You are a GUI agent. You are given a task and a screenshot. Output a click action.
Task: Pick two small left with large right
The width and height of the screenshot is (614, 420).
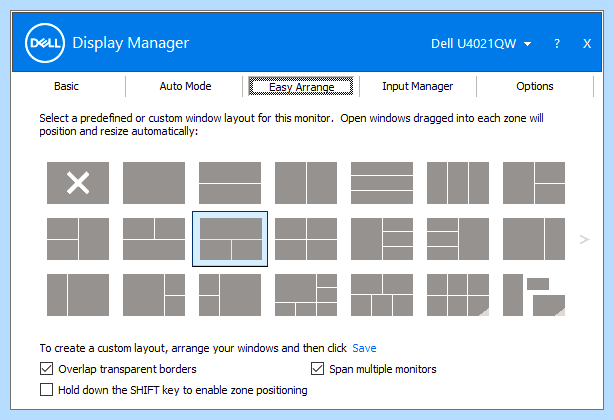click(x=230, y=295)
